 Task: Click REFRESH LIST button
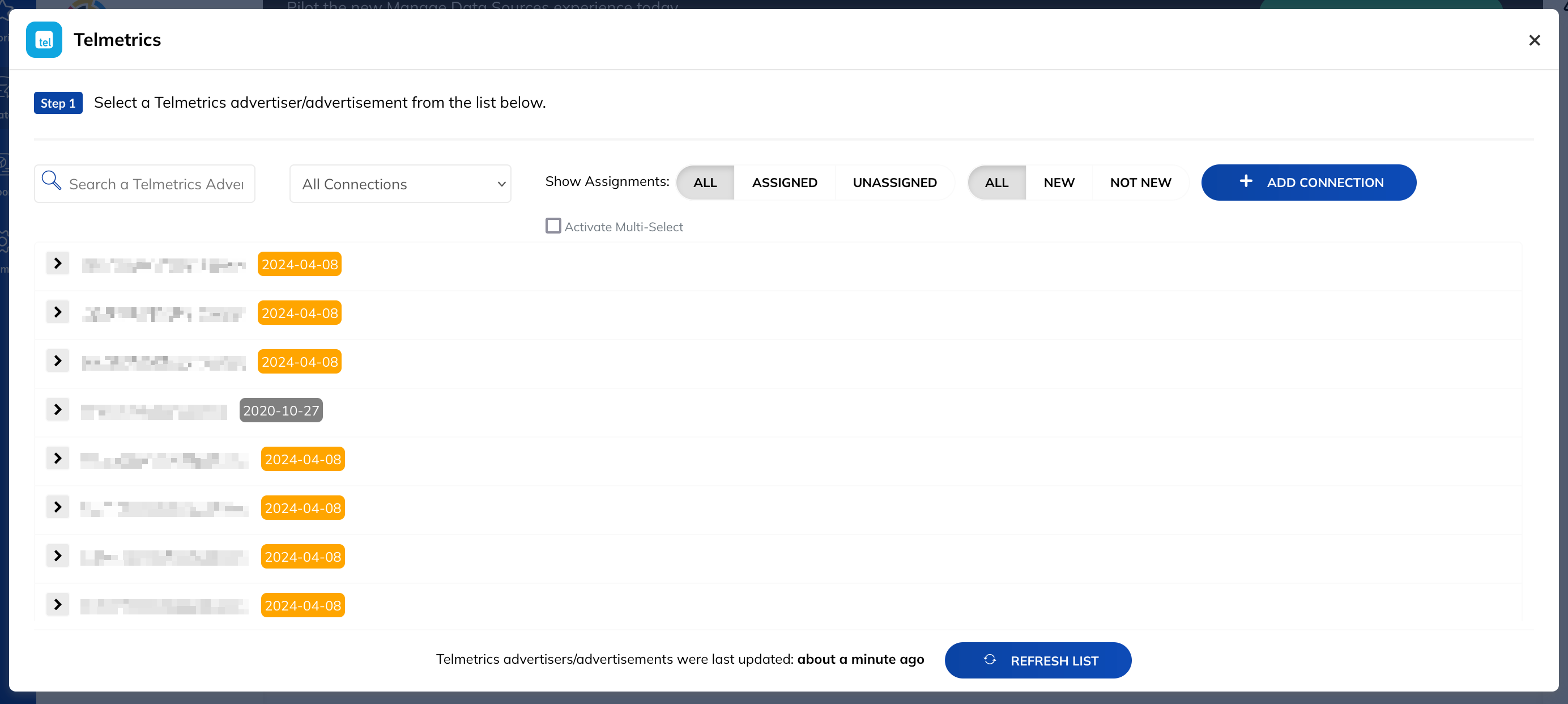click(1037, 660)
